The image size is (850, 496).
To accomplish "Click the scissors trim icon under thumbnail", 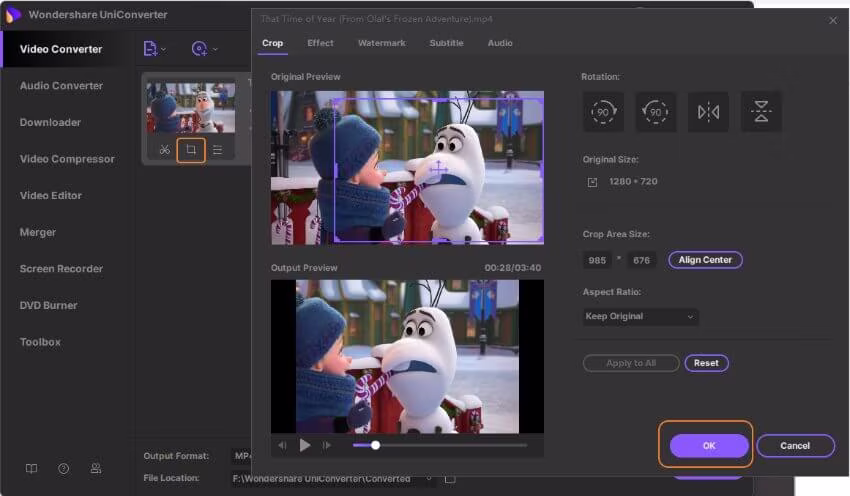I will pyautogui.click(x=165, y=150).
